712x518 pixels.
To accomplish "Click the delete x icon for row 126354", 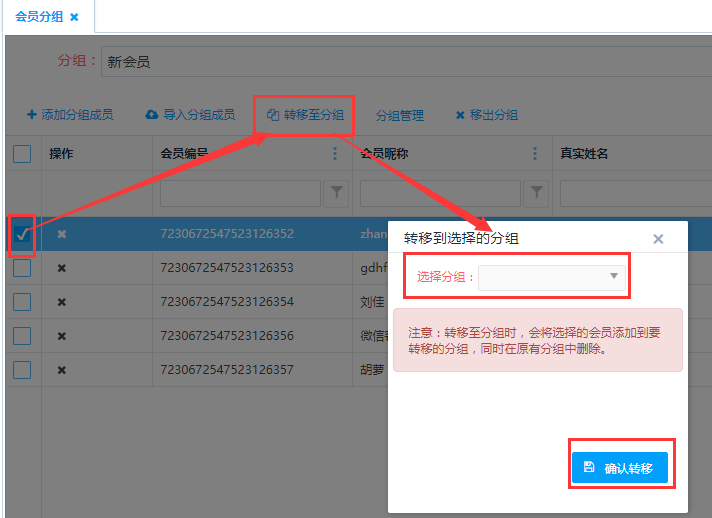I will point(62,302).
